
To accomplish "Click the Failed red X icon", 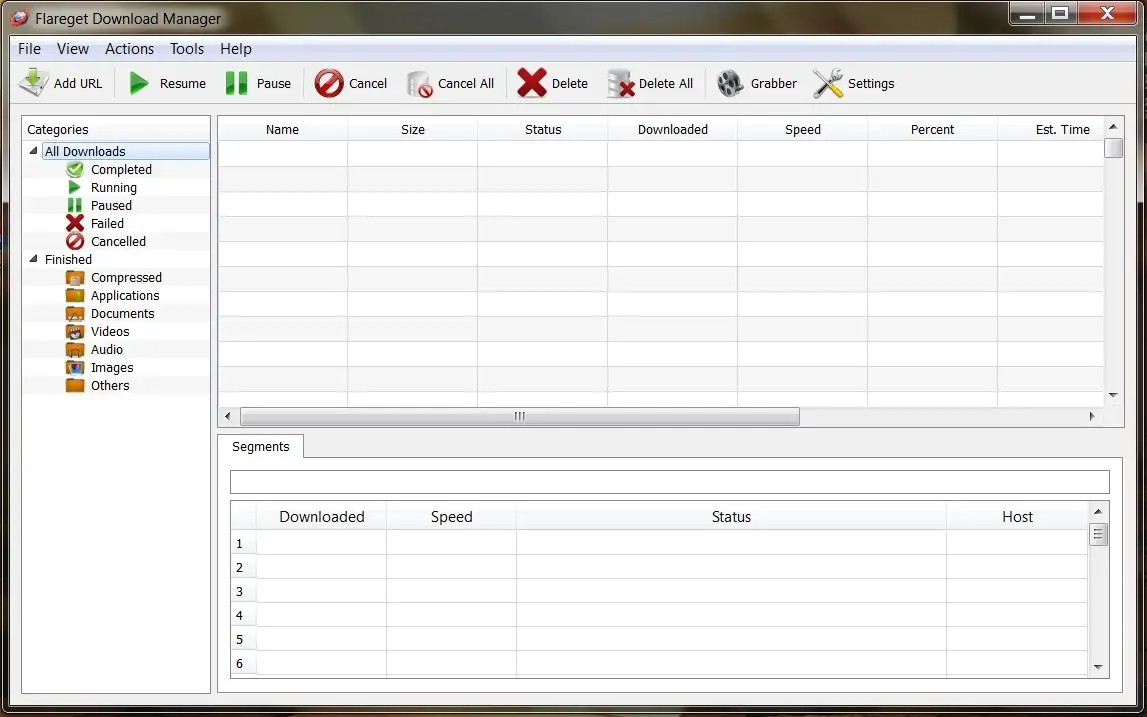I will point(75,223).
